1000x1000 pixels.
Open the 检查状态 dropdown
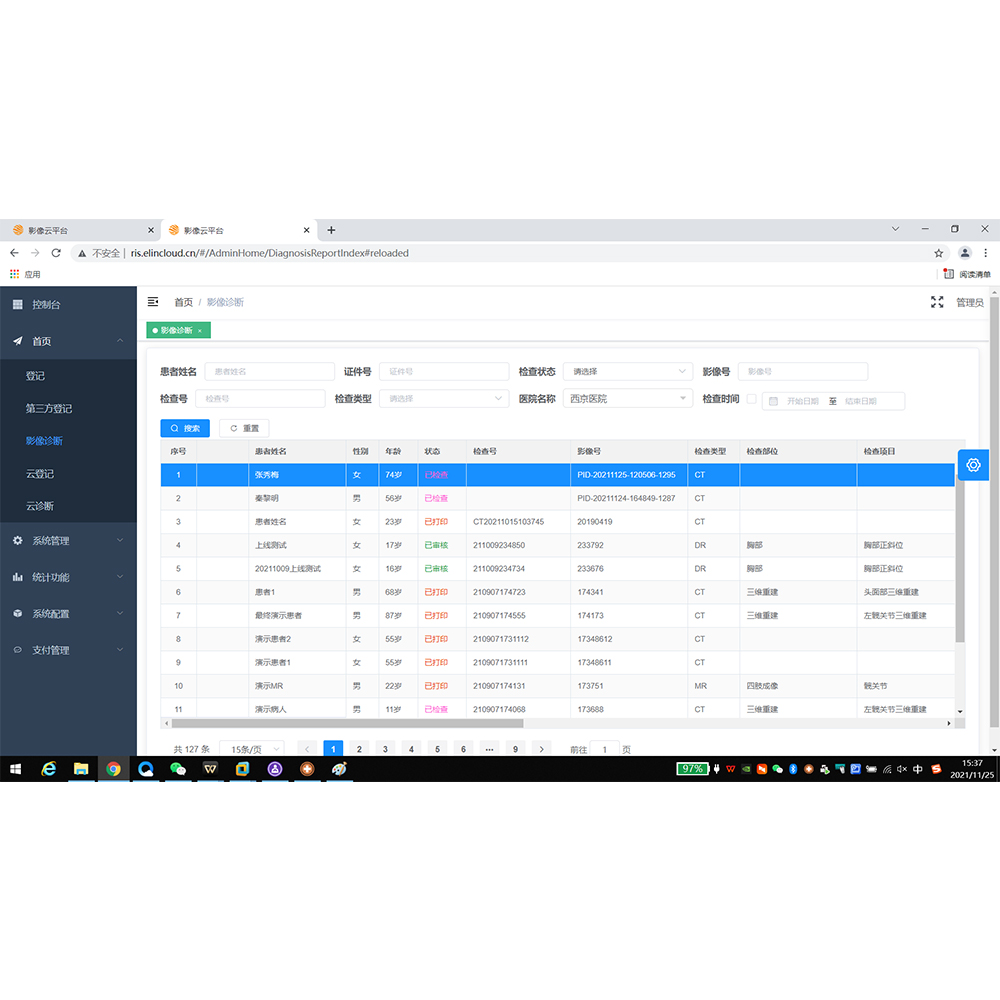627,371
